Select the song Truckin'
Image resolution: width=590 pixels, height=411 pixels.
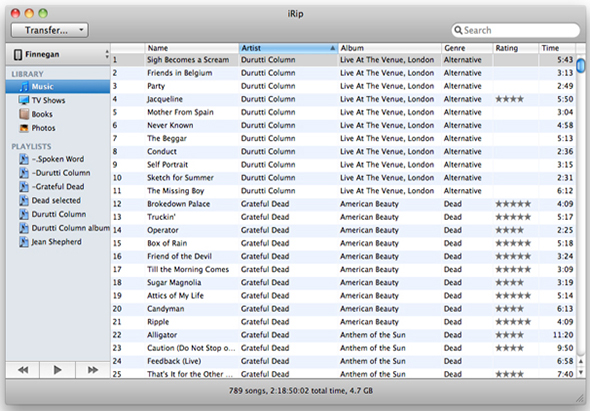161,217
